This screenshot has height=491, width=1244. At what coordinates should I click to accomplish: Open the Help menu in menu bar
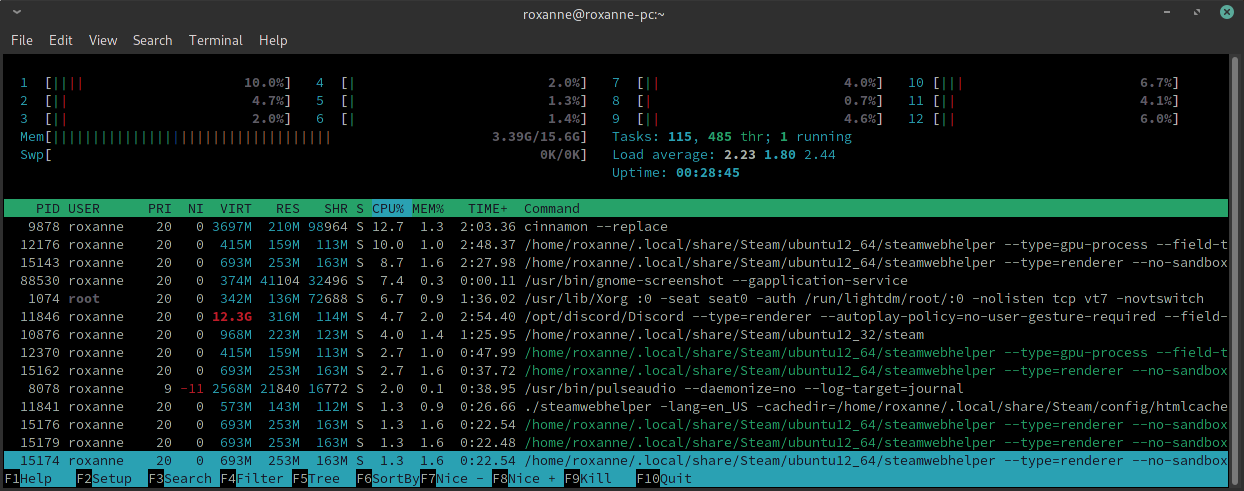(x=273, y=40)
